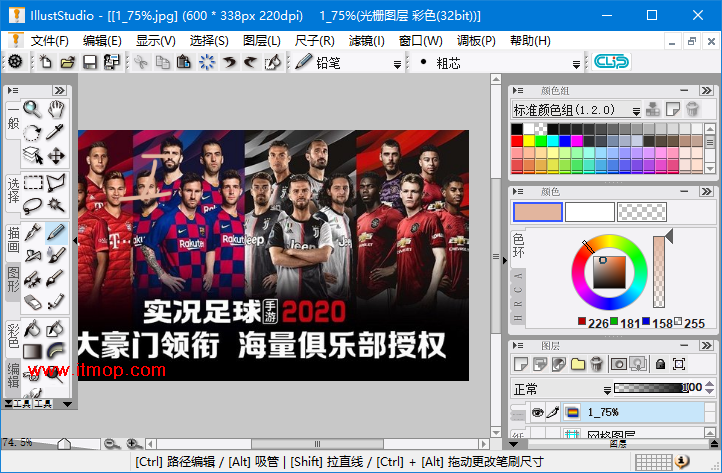Select the main color swatch (skin tone)
Viewport: 722px width, 473px height.
[x=537, y=212]
